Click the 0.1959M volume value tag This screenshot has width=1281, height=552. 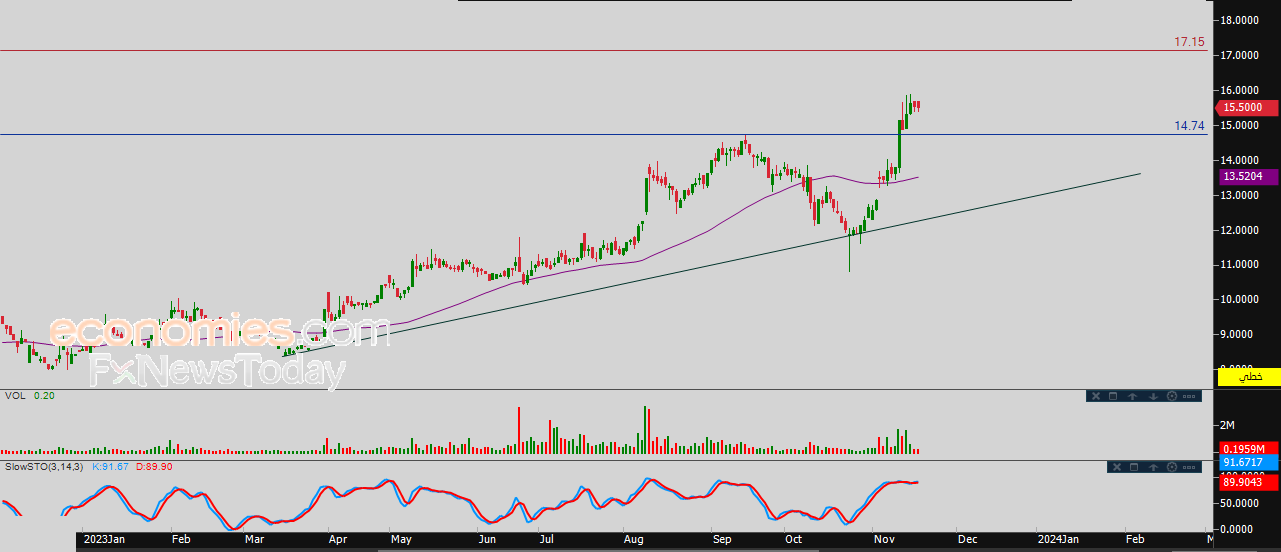(1249, 448)
